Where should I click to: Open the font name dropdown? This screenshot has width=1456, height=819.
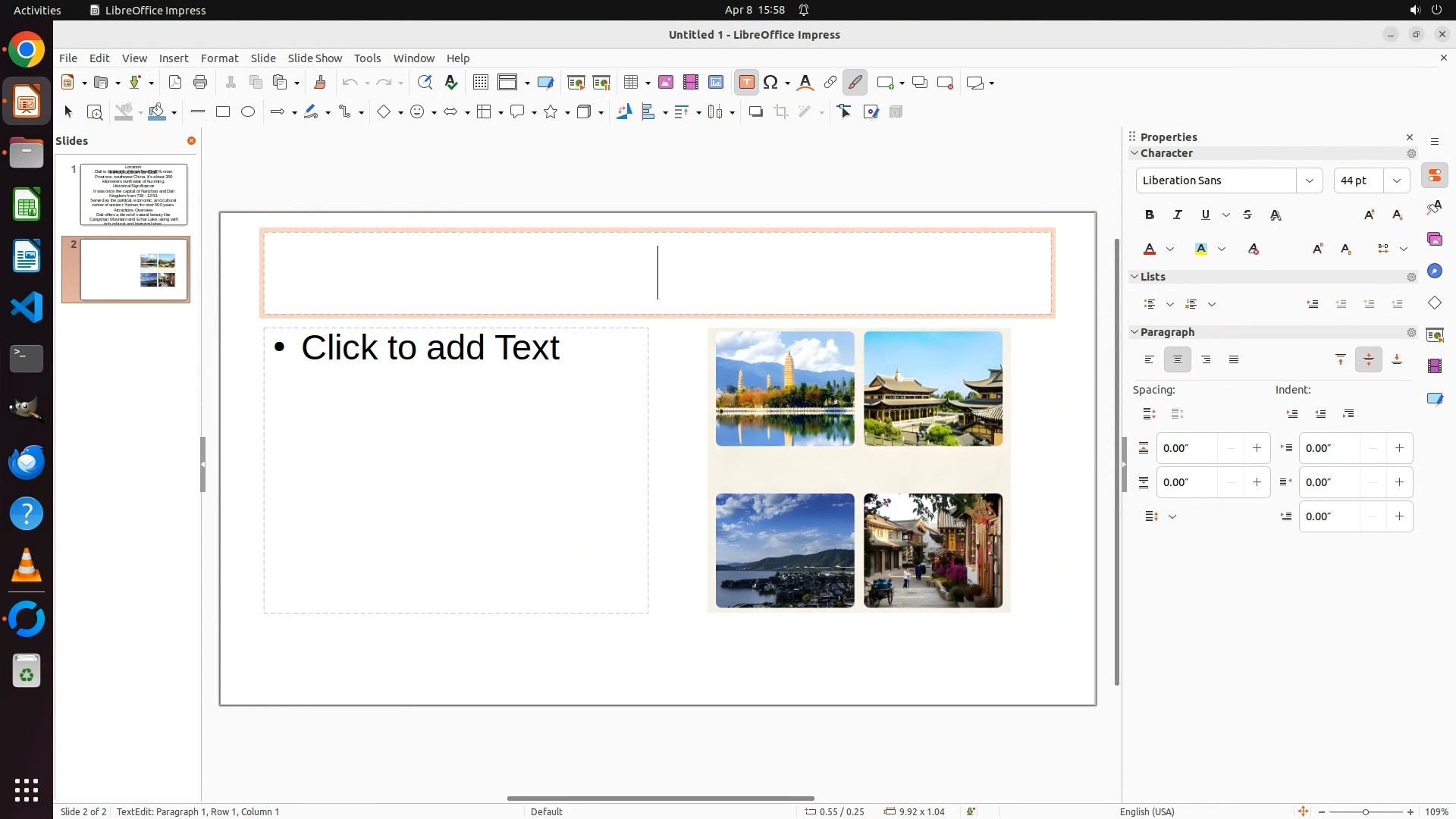(1310, 180)
